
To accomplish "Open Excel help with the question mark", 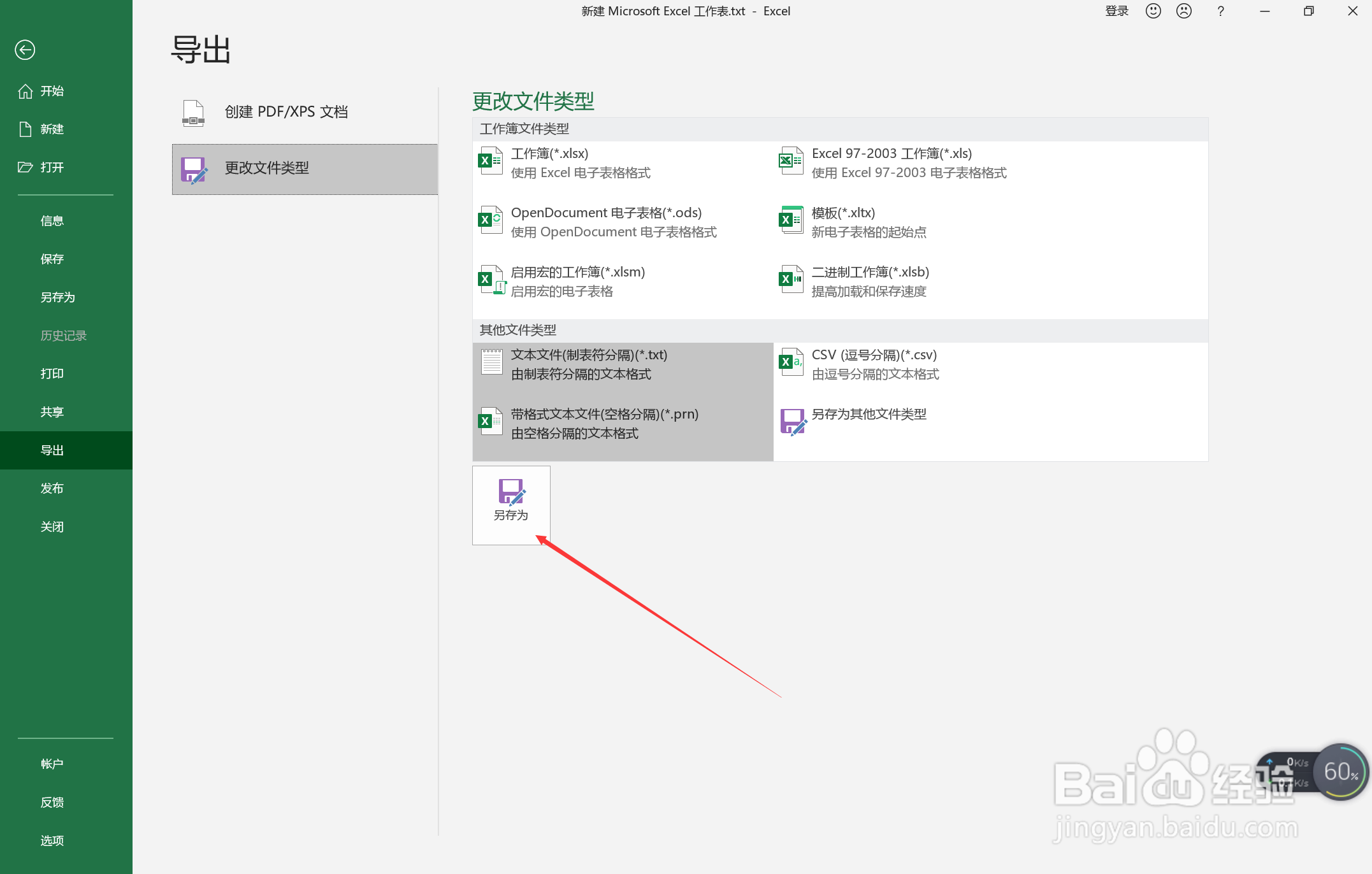I will [x=1220, y=11].
